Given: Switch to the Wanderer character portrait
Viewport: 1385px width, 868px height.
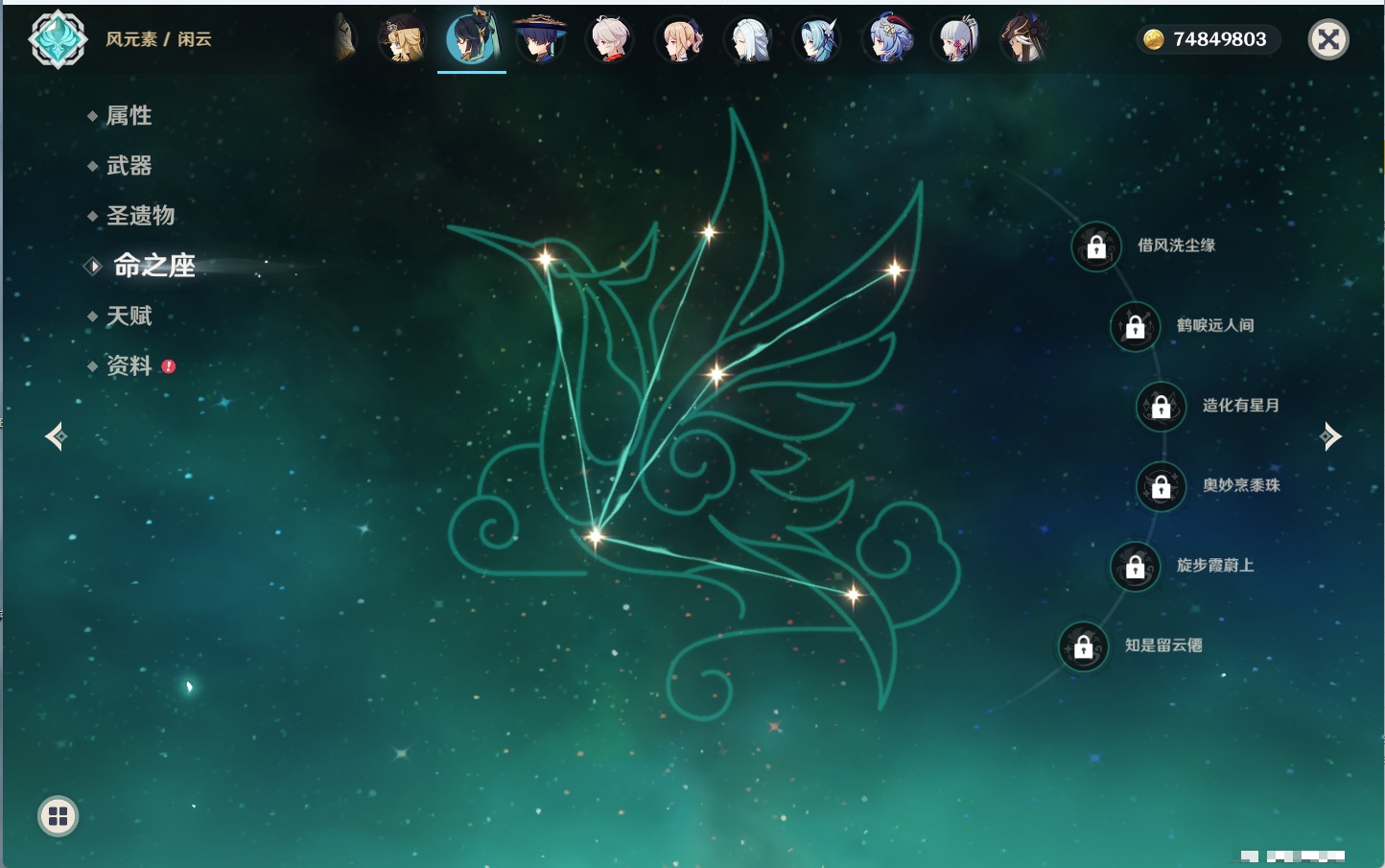Looking at the screenshot, I should point(540,40).
